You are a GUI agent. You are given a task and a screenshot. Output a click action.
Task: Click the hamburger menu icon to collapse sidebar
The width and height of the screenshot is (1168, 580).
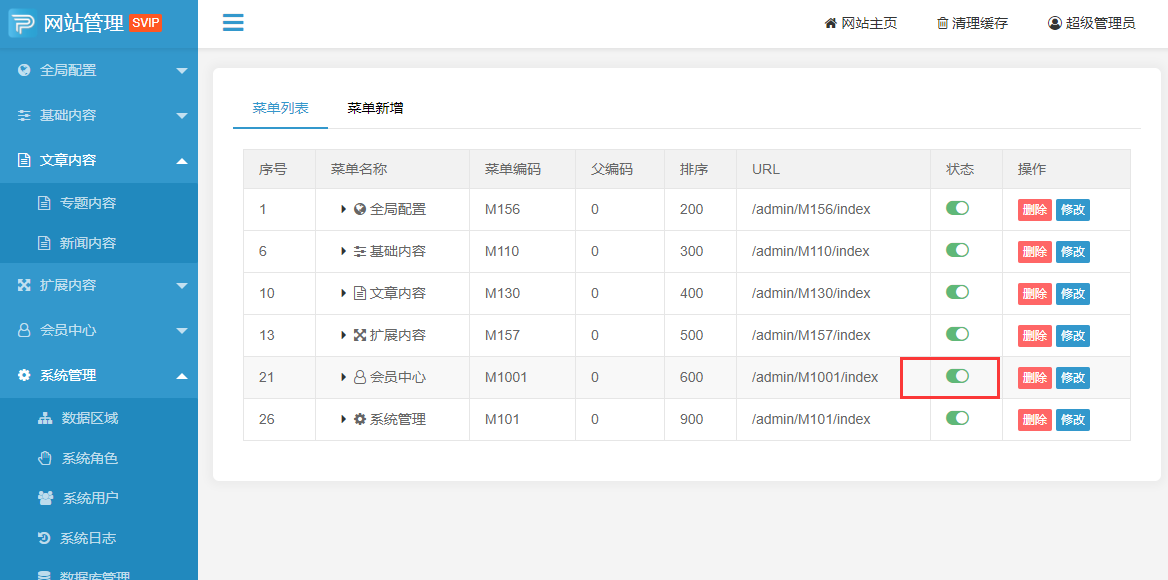233,23
